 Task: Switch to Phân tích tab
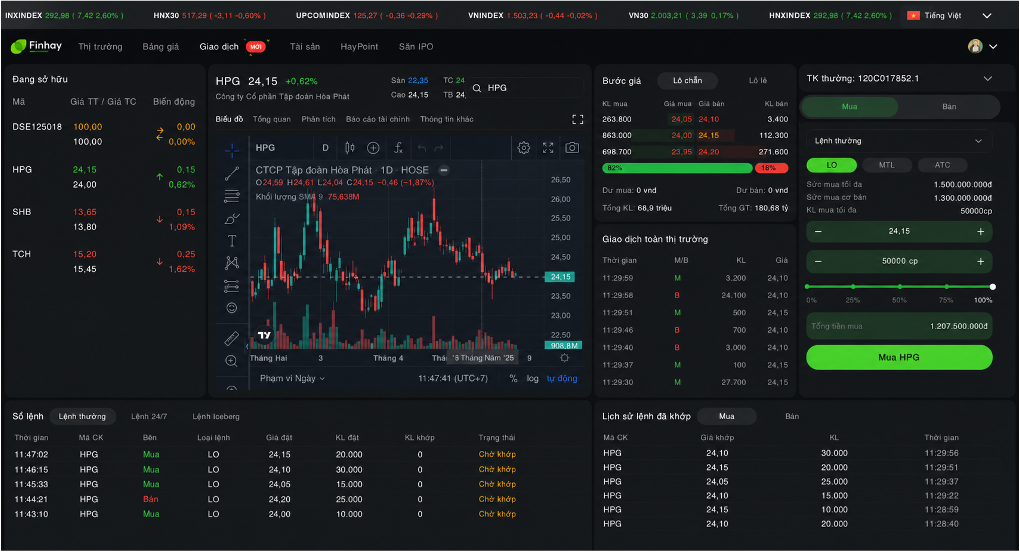318,120
